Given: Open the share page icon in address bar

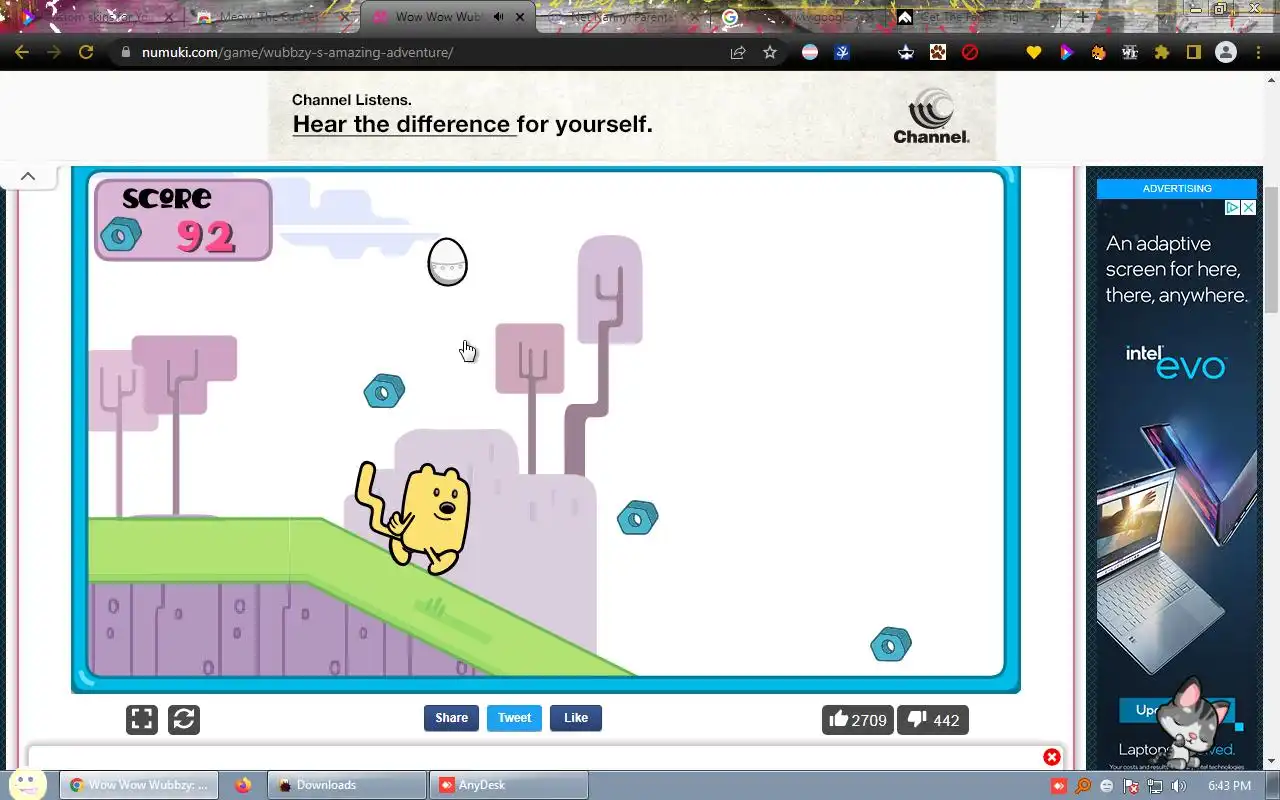Looking at the screenshot, I should click(x=738, y=52).
